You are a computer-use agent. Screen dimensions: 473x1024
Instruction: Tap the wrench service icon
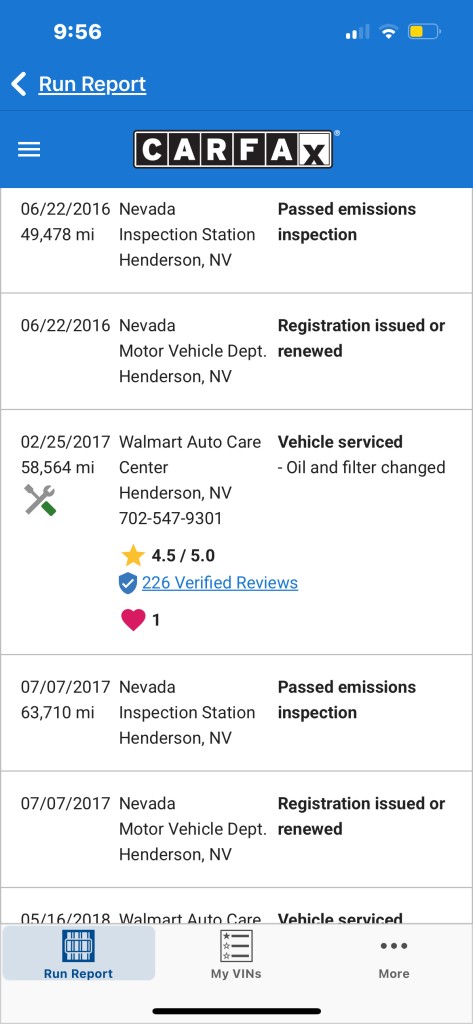[40, 500]
